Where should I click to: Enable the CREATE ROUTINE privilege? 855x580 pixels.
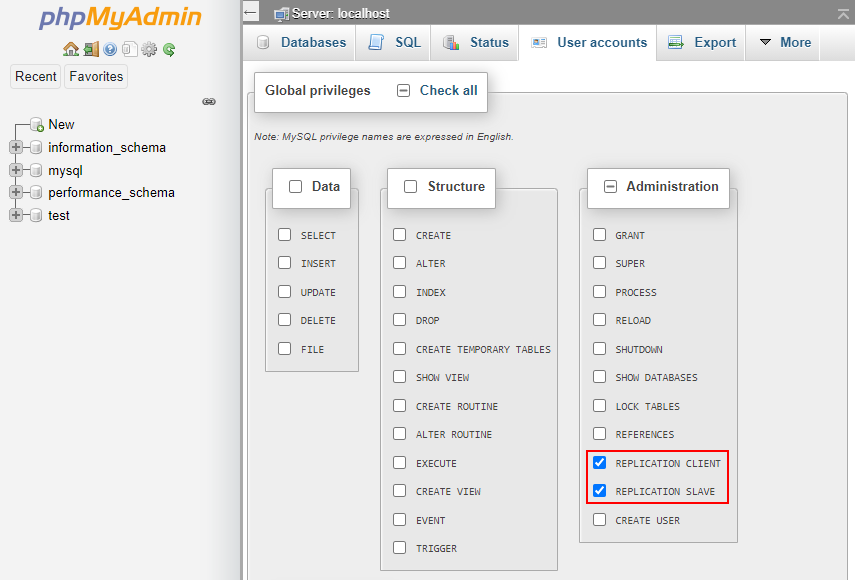pos(400,406)
